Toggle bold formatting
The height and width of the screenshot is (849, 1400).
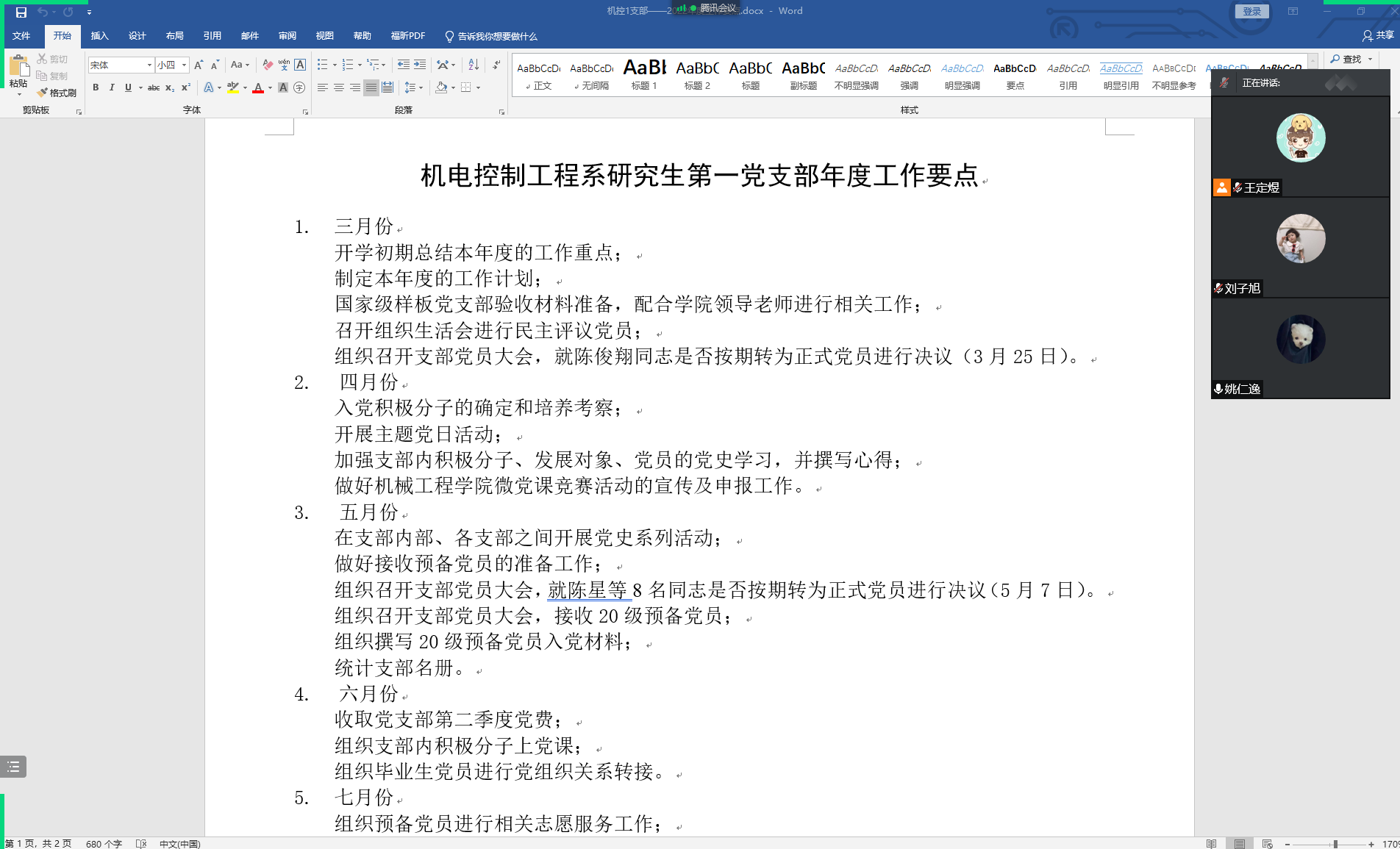pos(96,87)
